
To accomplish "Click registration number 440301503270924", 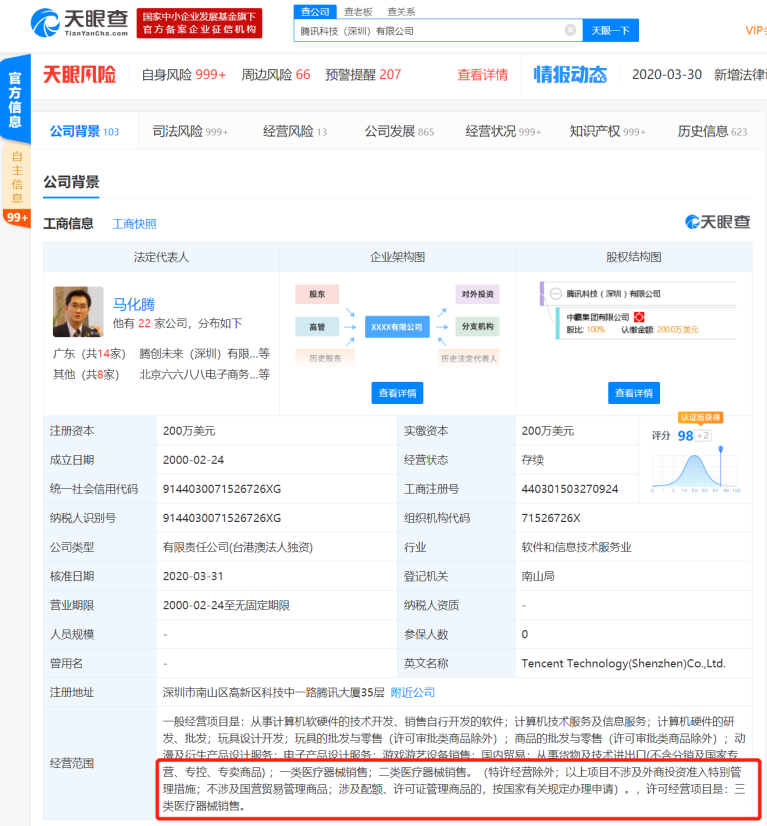I will point(569,489).
